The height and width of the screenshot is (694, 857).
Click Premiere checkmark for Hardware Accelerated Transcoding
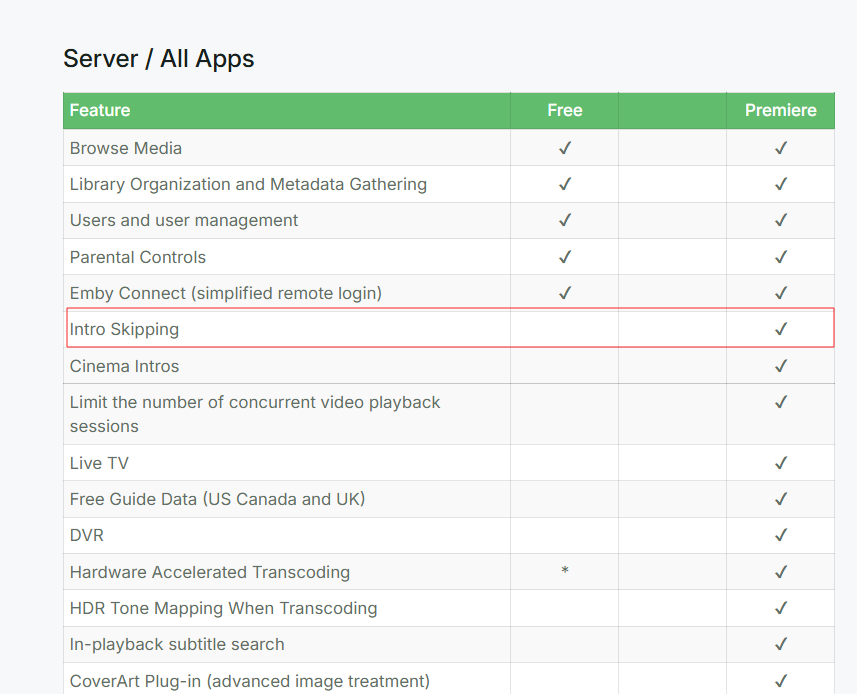click(x=780, y=572)
